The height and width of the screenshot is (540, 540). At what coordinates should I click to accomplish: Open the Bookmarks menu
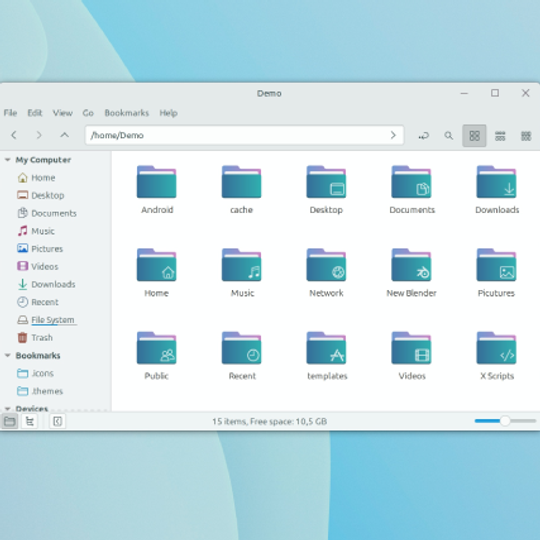coord(127,113)
